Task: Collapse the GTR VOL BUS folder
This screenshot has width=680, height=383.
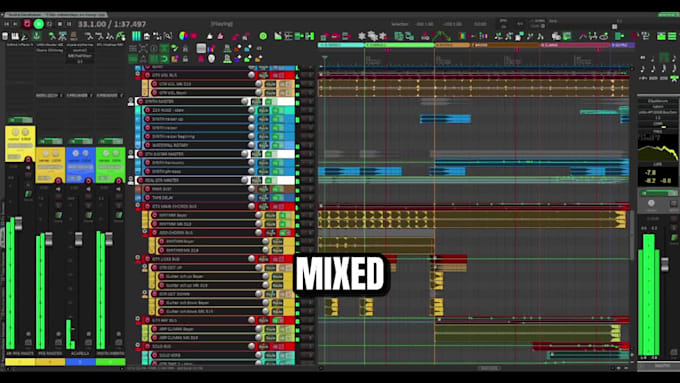Action: coord(138,75)
